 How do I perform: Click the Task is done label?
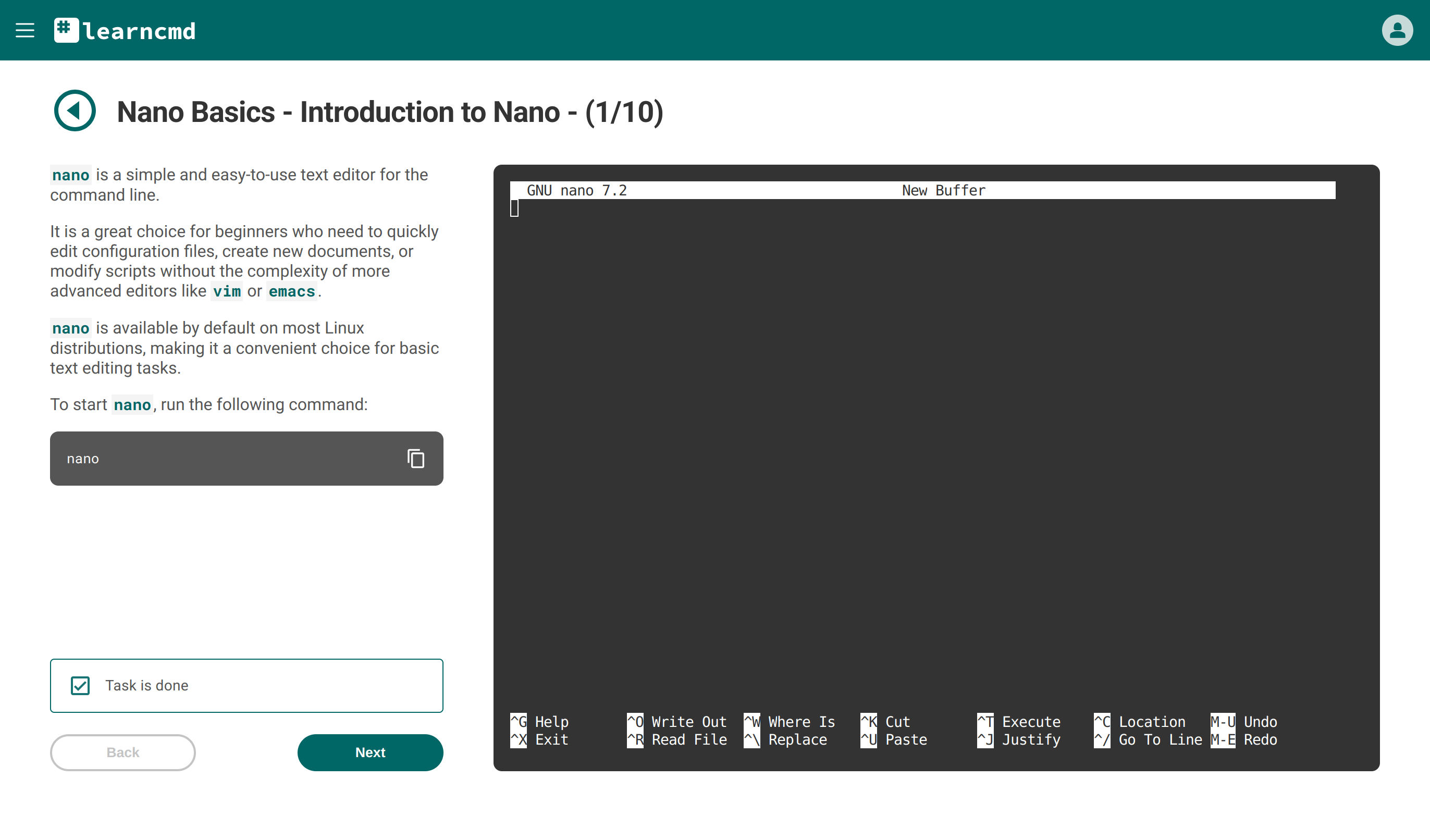pyautogui.click(x=146, y=685)
